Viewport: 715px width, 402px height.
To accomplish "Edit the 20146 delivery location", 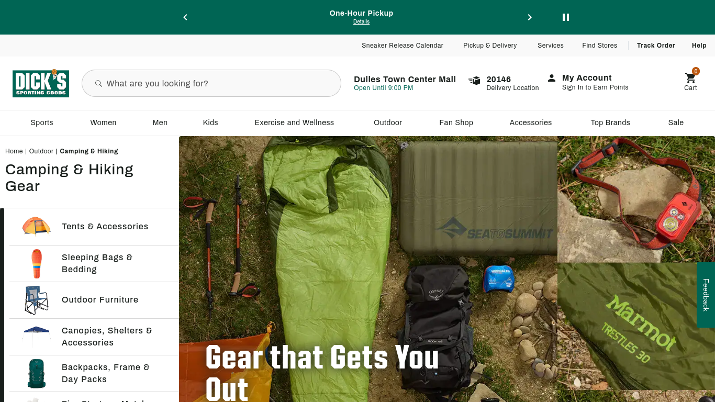I will [513, 82].
